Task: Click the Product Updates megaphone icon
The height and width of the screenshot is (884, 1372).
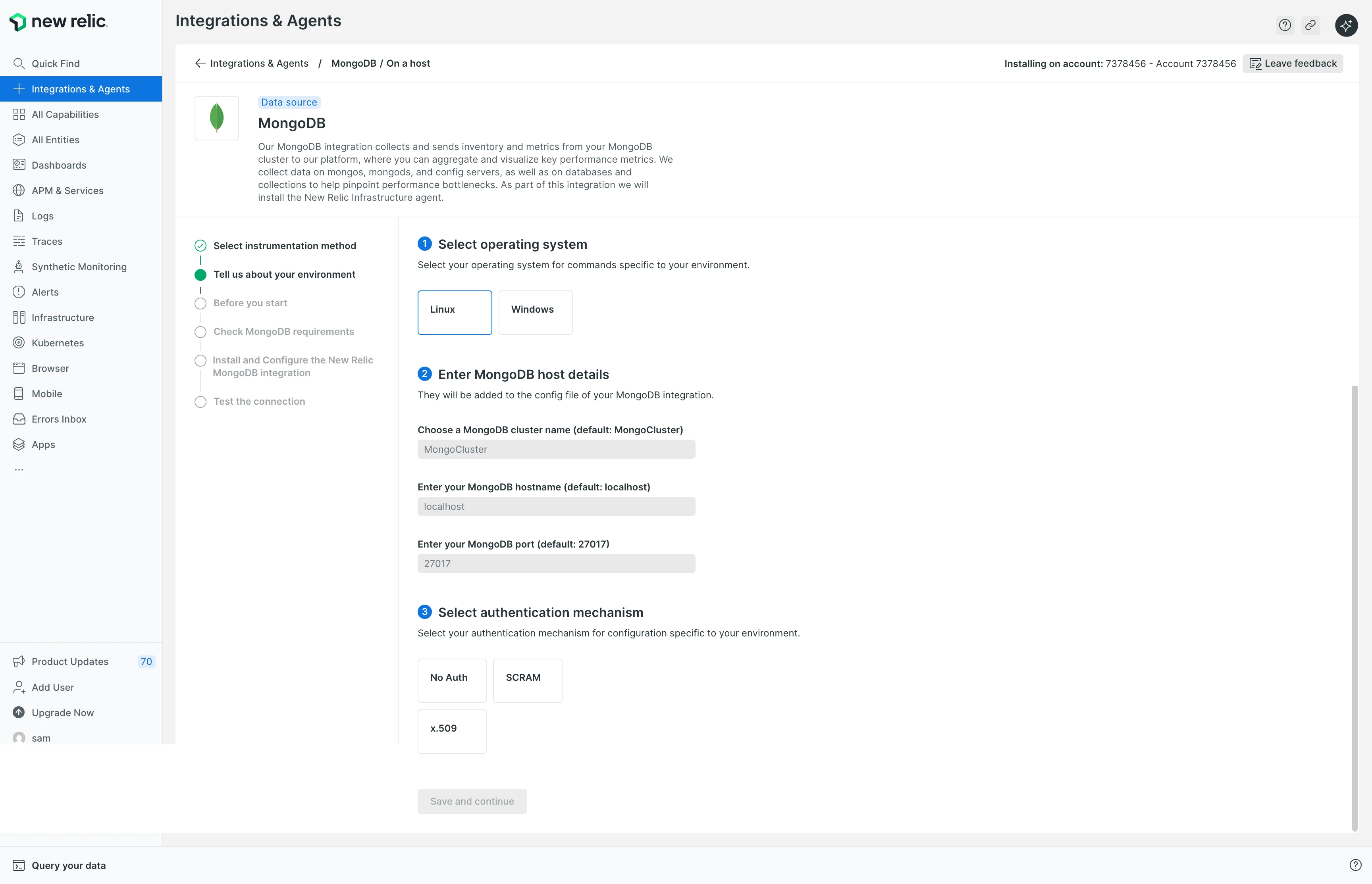Action: click(19, 661)
